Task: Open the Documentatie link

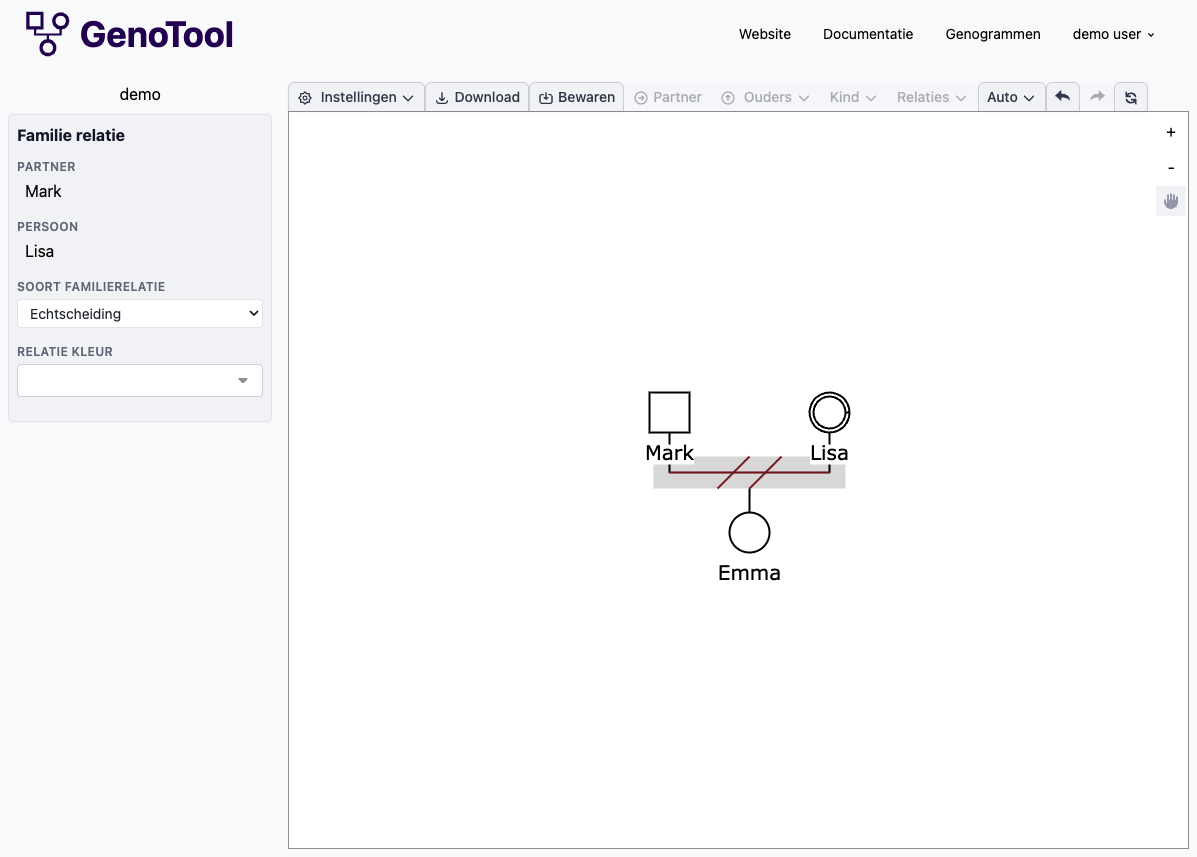Action: coord(868,34)
